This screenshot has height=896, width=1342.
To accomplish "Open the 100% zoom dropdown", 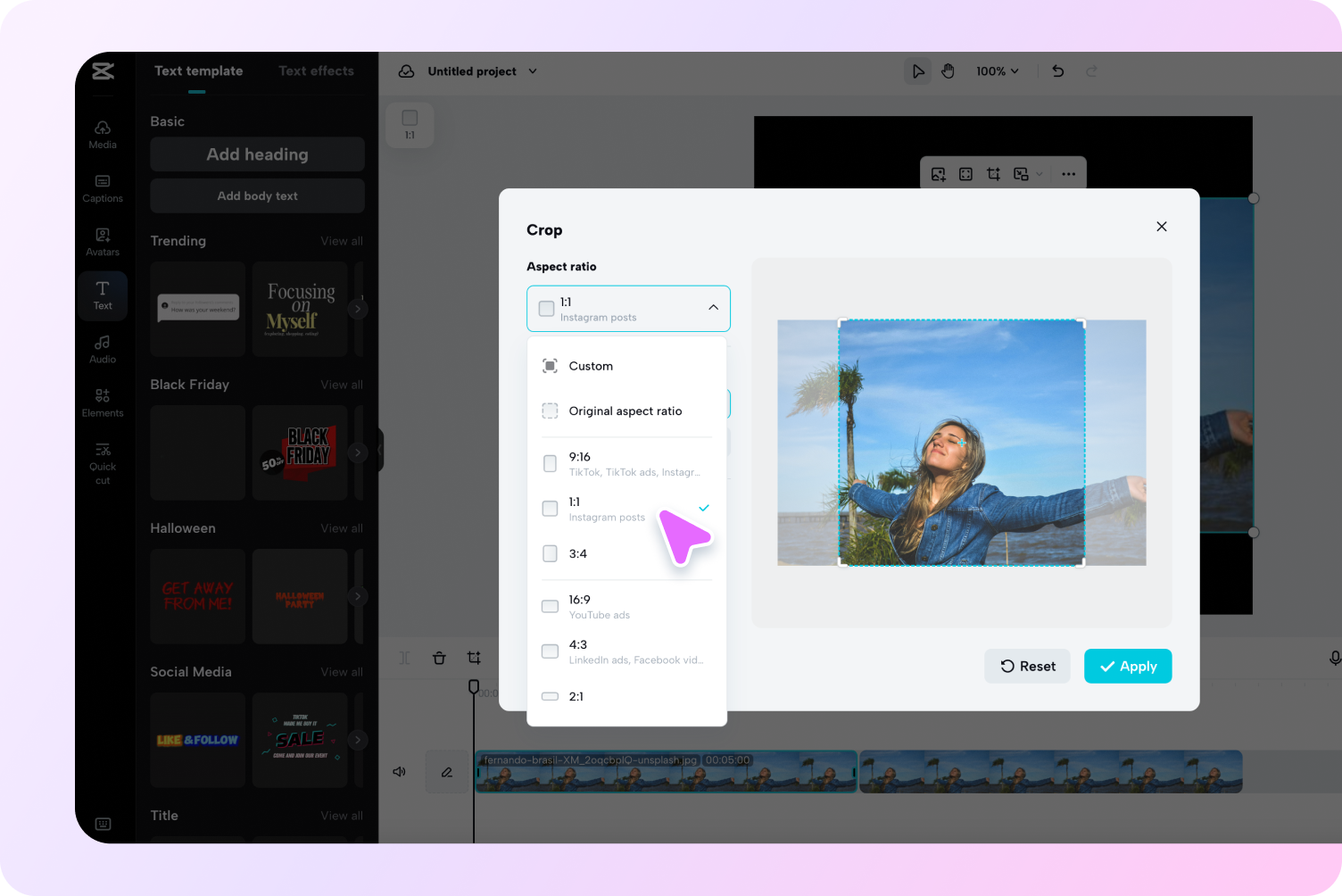I will pyautogui.click(x=997, y=71).
